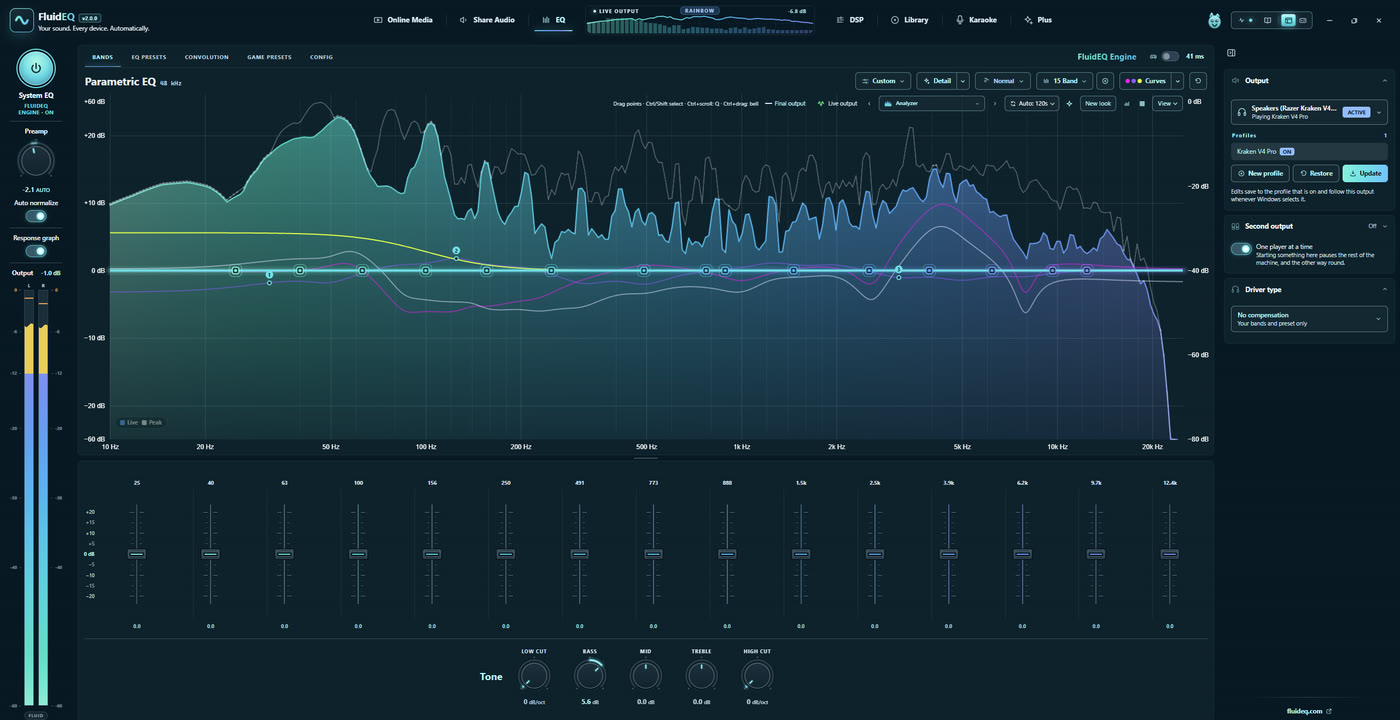
Task: Click the square icon left of View
Action: pos(1141,103)
